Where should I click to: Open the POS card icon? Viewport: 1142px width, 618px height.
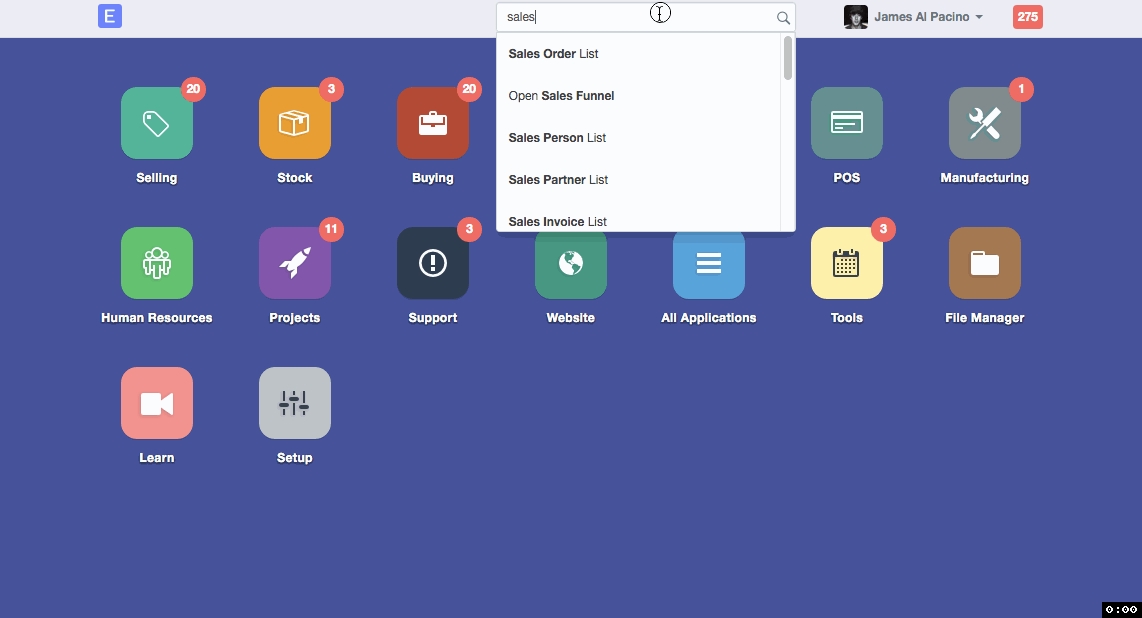click(x=847, y=123)
